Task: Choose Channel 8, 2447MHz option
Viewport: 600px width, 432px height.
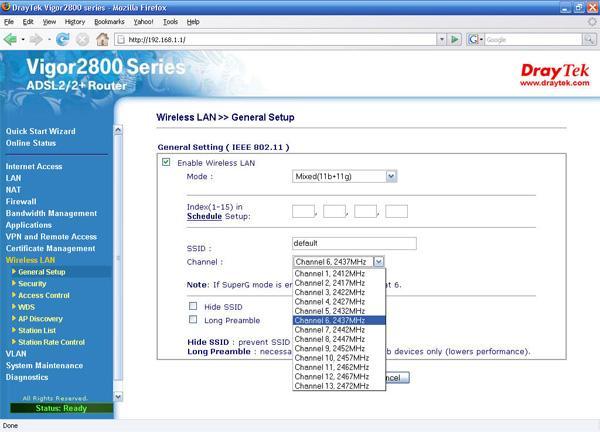Action: tap(339, 339)
